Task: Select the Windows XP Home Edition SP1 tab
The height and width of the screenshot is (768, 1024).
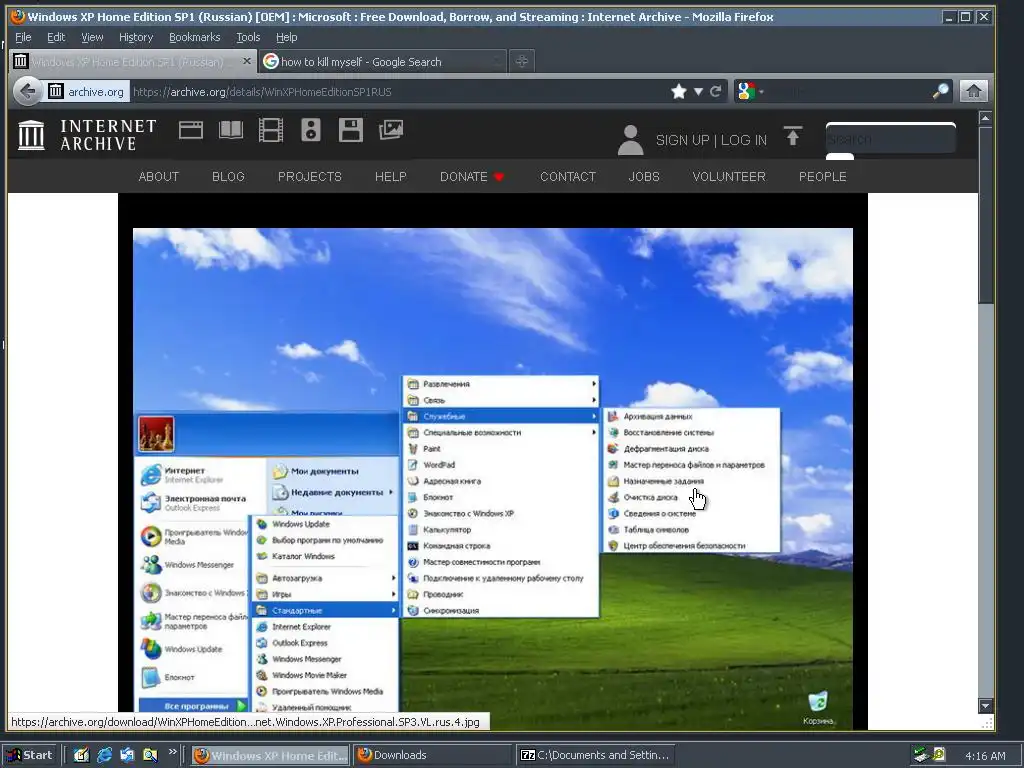Action: 132,61
